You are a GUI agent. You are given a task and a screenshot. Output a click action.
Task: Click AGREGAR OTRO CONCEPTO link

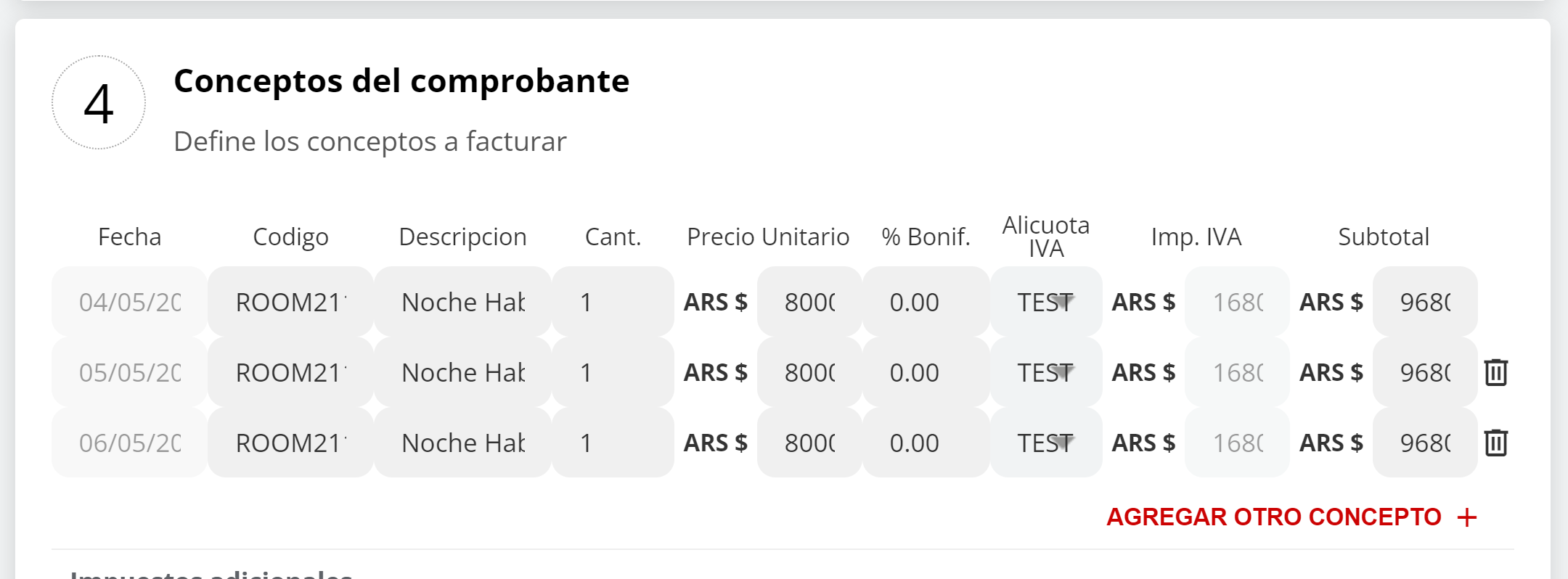[x=1273, y=517]
